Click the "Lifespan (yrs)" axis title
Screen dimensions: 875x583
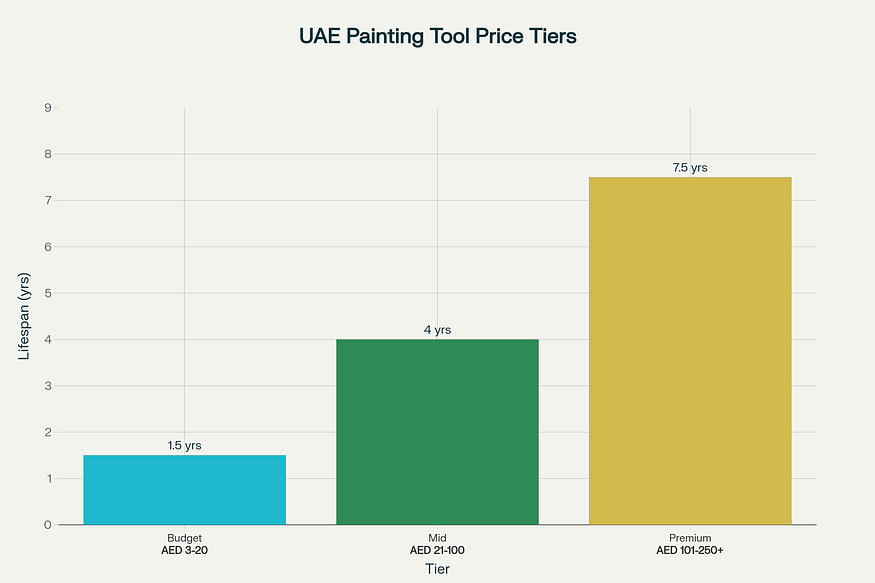26,315
